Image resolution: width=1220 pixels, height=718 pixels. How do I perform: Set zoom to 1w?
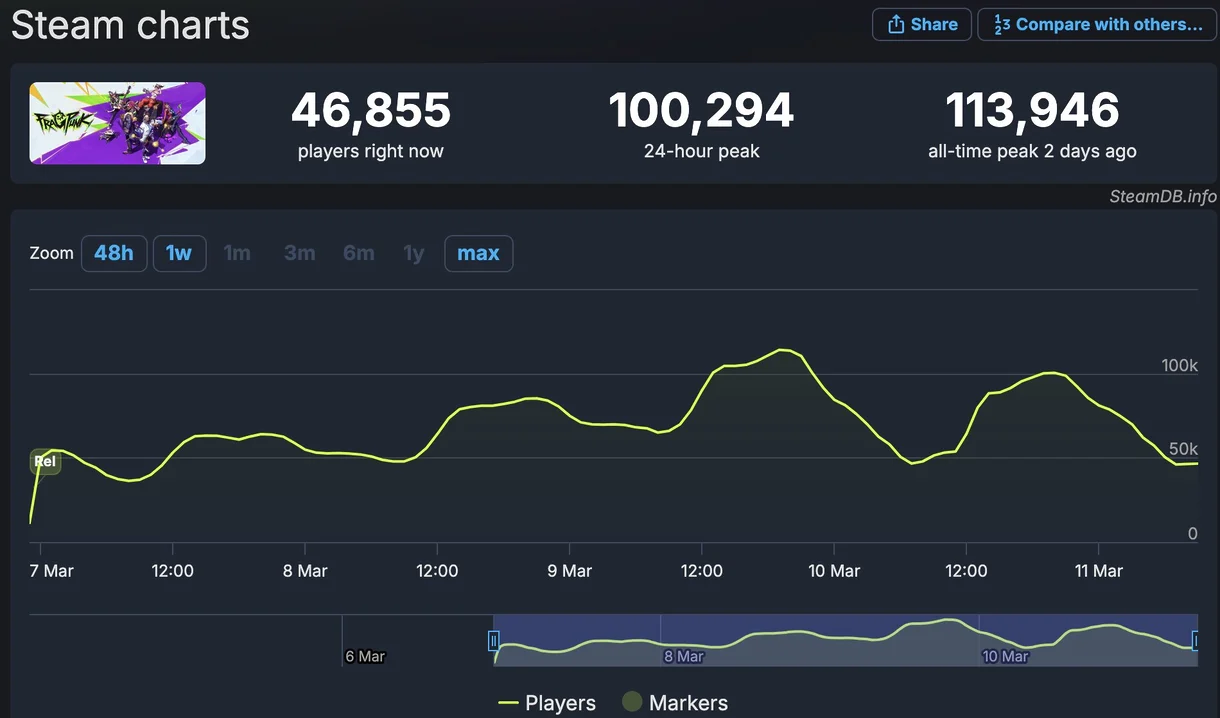click(x=179, y=253)
